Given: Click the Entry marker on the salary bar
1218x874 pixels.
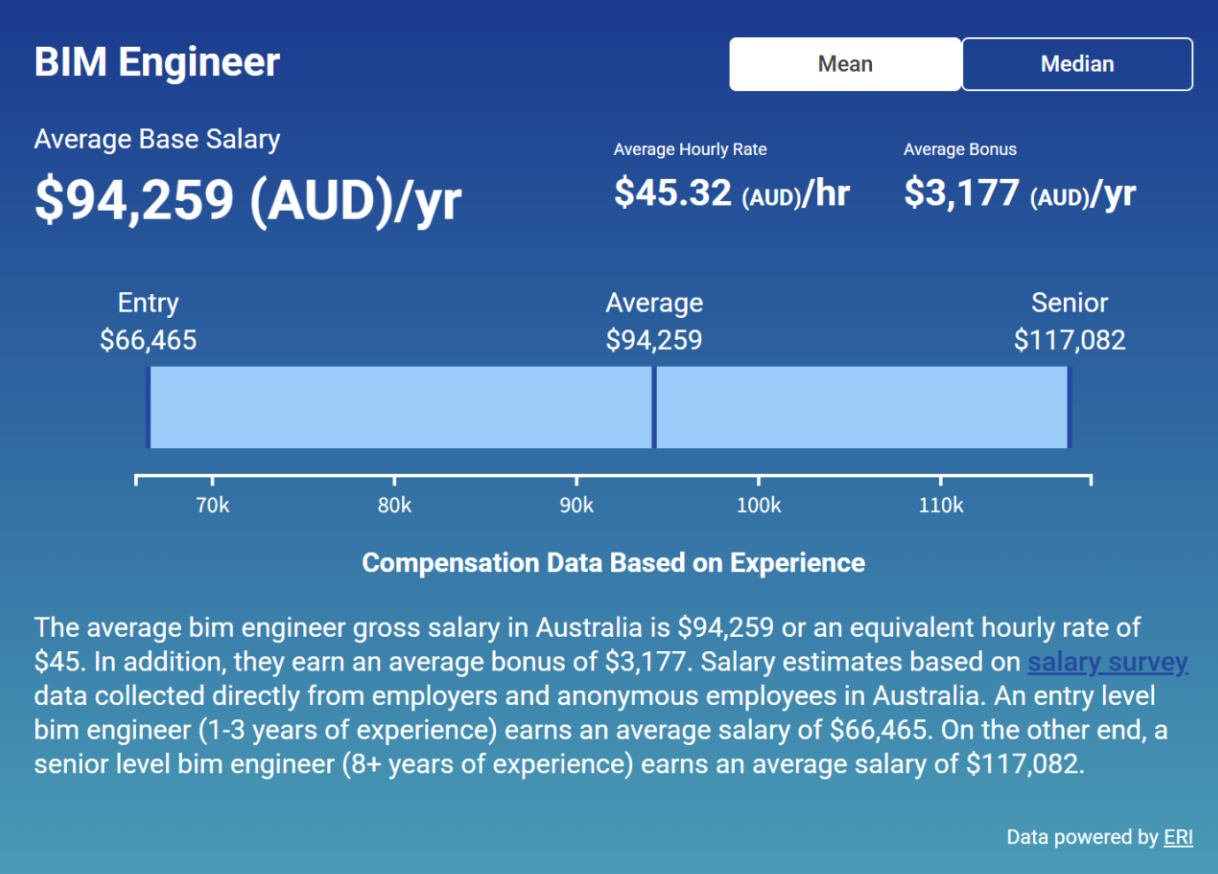Looking at the screenshot, I should click(x=148, y=407).
